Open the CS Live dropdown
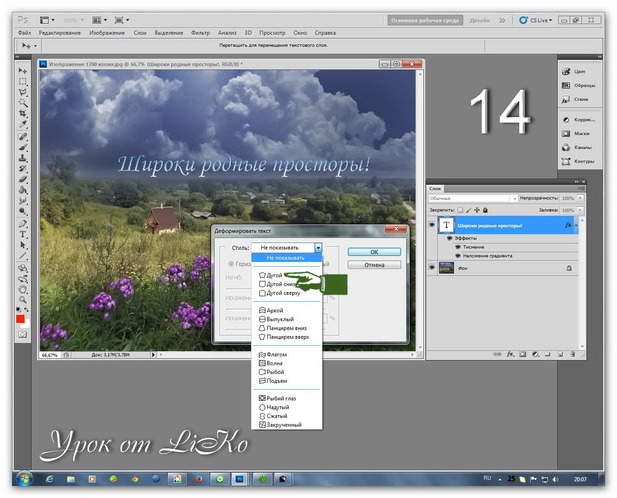The width and height of the screenshot is (617, 498). click(x=536, y=20)
